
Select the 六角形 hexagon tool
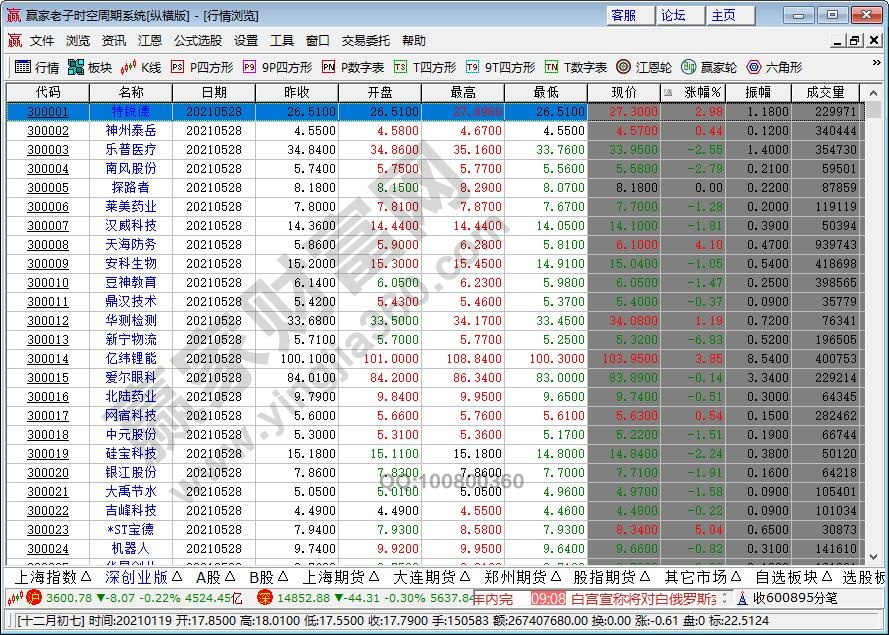click(x=774, y=67)
